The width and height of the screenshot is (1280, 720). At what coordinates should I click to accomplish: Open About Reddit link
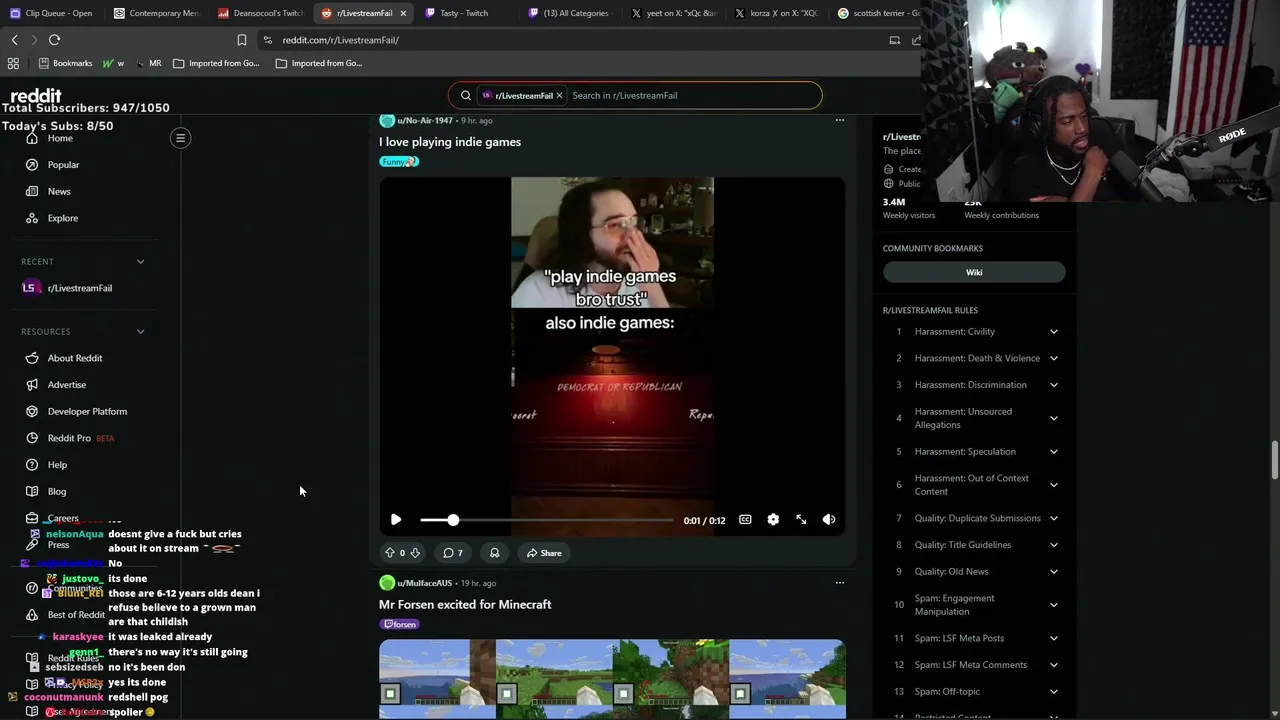[x=75, y=358]
